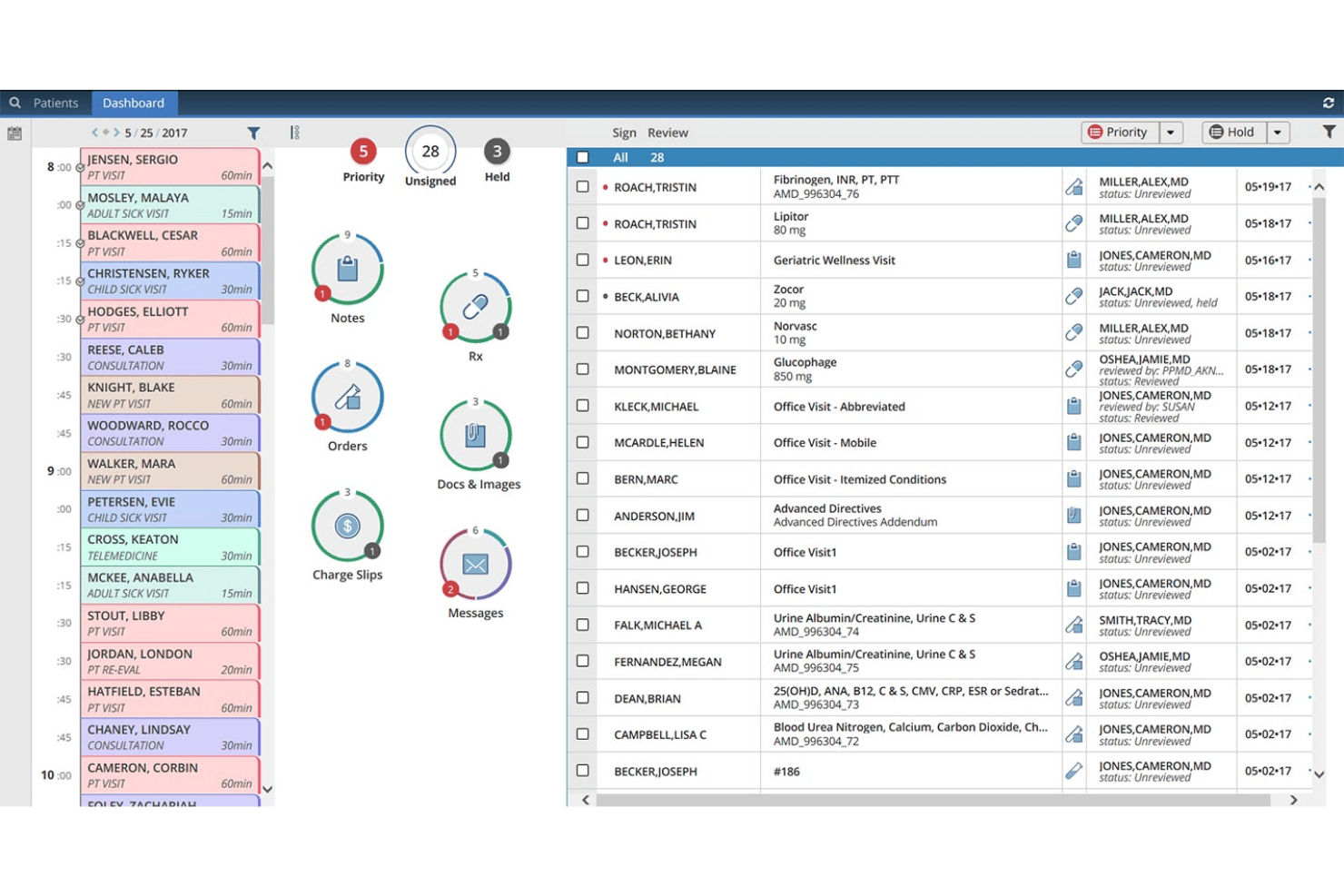The height and width of the screenshot is (896, 1344).
Task: Click pill icon in the Zocor row
Action: (1073, 296)
